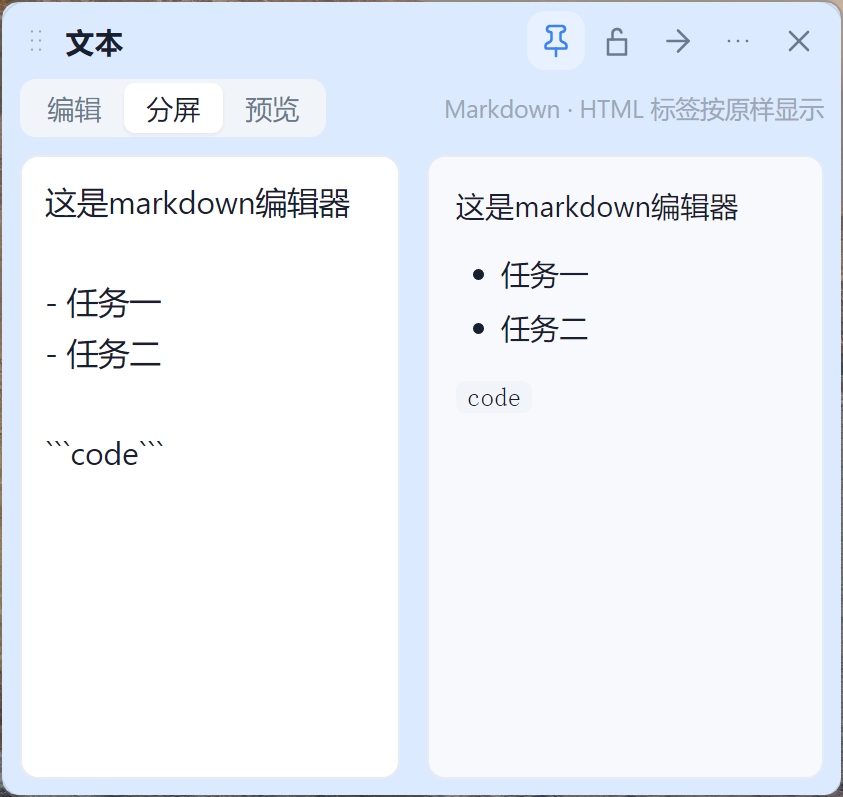
Task: Click bullet item 任务二 in the preview
Action: point(544,329)
